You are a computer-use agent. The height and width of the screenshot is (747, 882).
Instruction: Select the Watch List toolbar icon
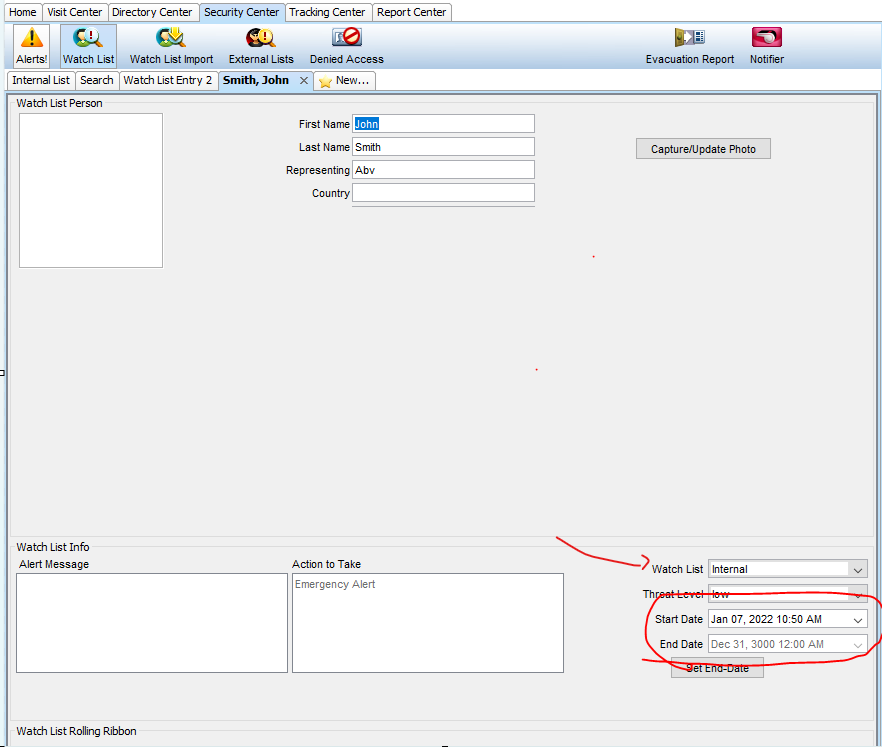pyautogui.click(x=88, y=45)
